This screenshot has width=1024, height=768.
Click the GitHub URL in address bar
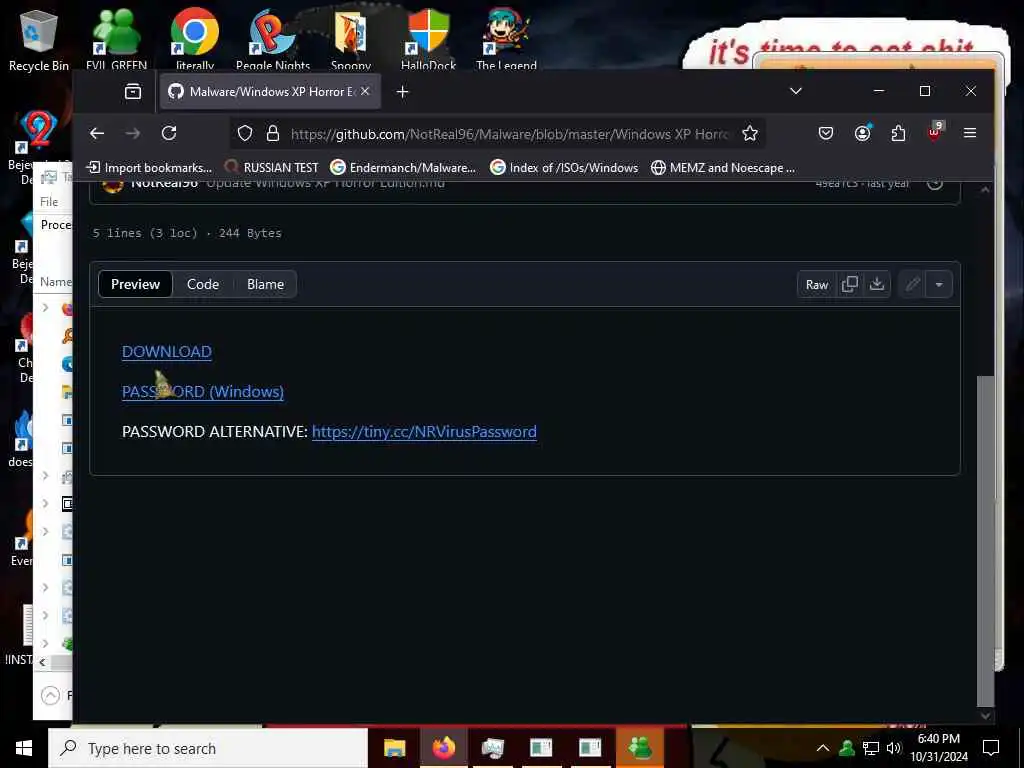509,134
